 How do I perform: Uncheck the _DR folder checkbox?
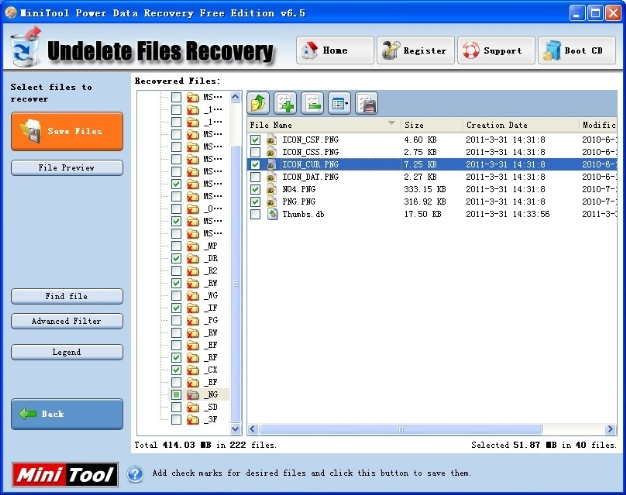click(176, 258)
